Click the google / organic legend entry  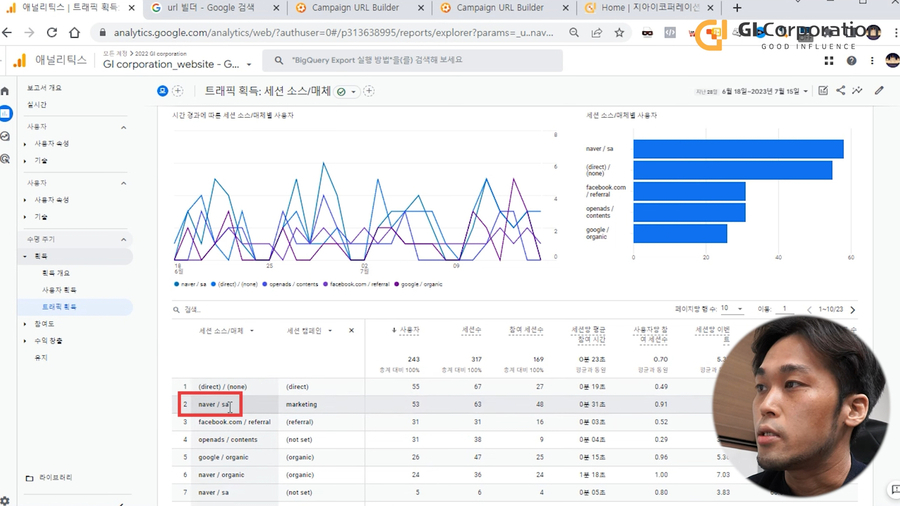[418, 284]
